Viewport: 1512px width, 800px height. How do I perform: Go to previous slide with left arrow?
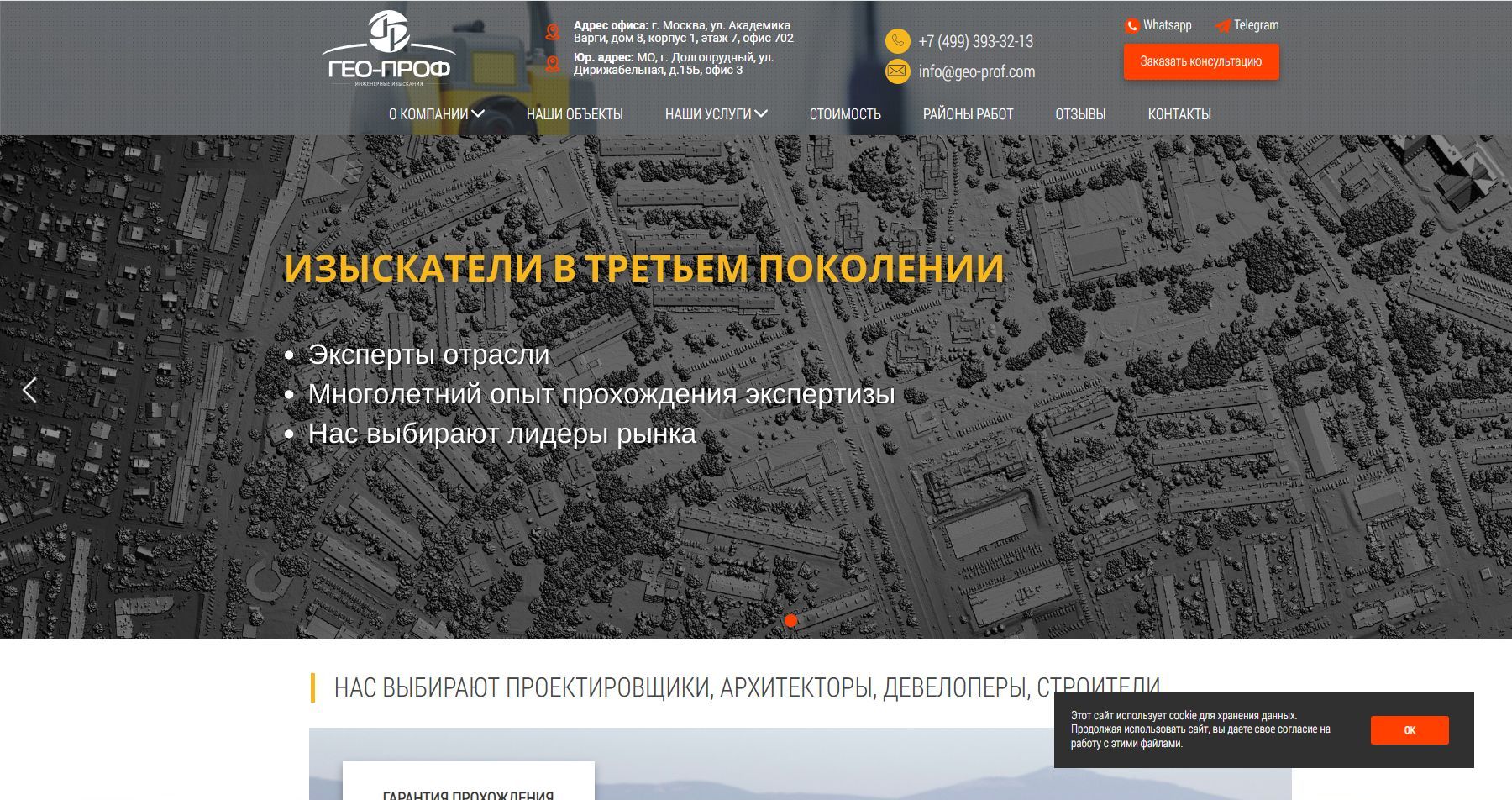click(x=29, y=389)
